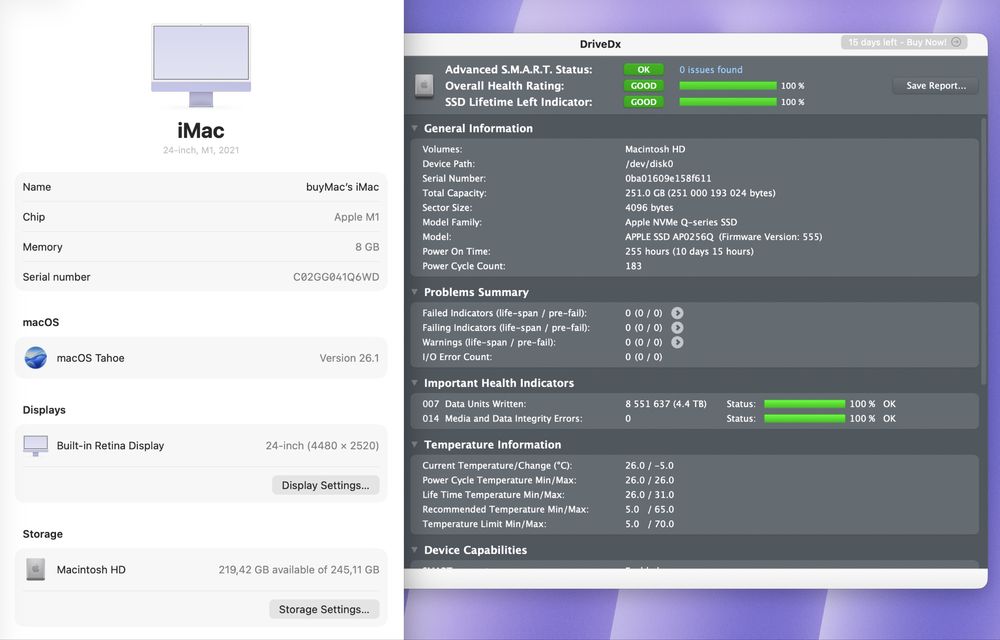
Task: Click the '0 issues found' link
Action: point(710,69)
